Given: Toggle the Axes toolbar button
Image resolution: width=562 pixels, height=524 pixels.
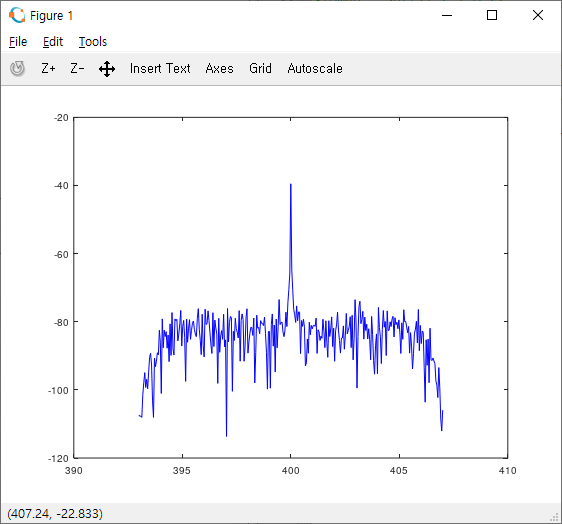Looking at the screenshot, I should [x=219, y=68].
